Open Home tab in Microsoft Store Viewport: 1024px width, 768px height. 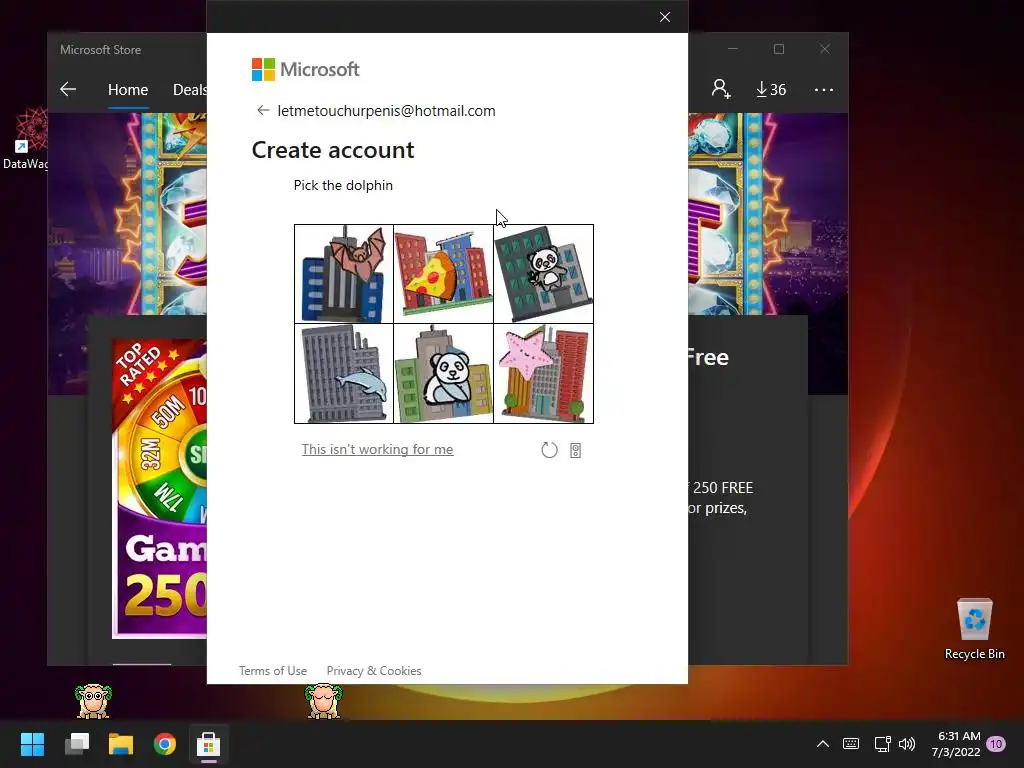(128, 89)
